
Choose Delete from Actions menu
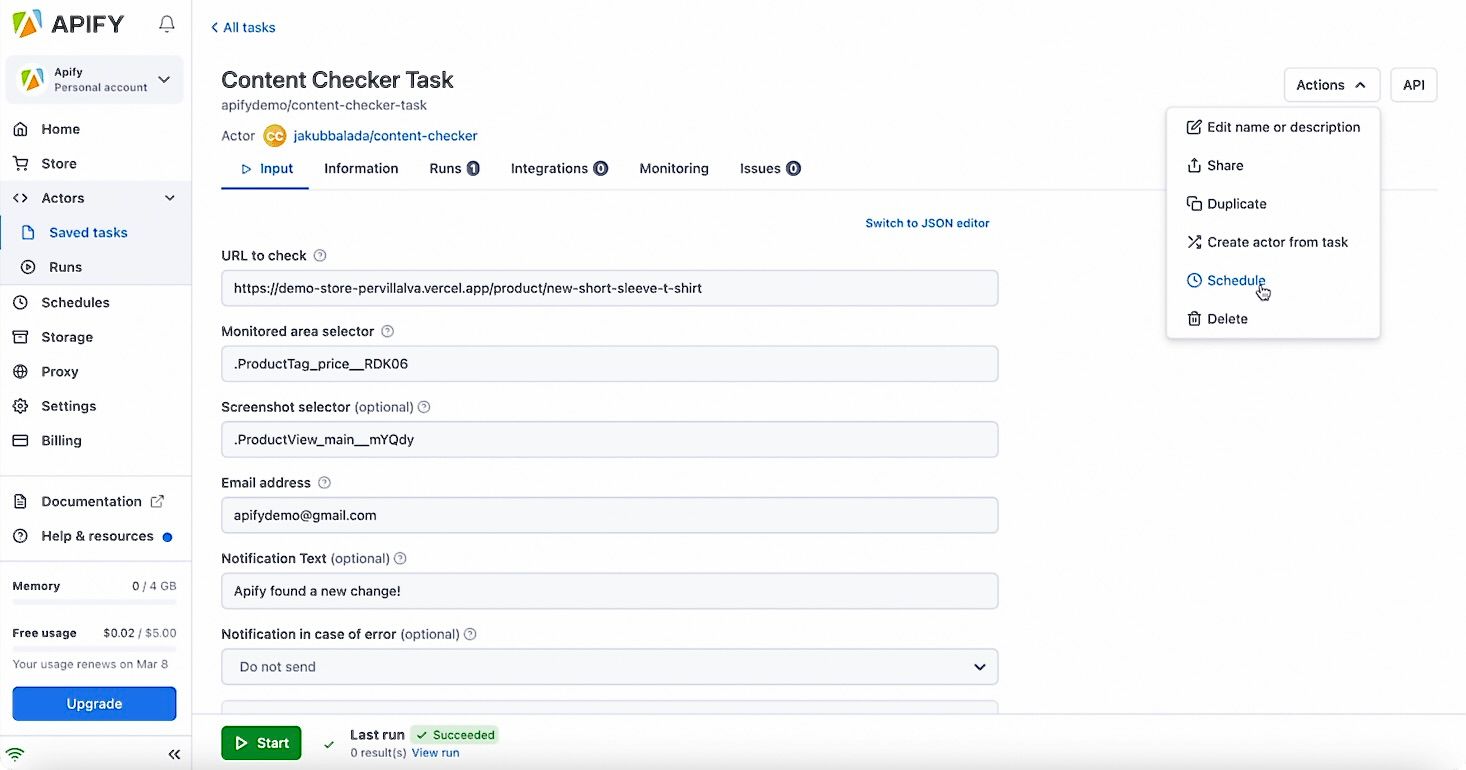tap(1273, 318)
